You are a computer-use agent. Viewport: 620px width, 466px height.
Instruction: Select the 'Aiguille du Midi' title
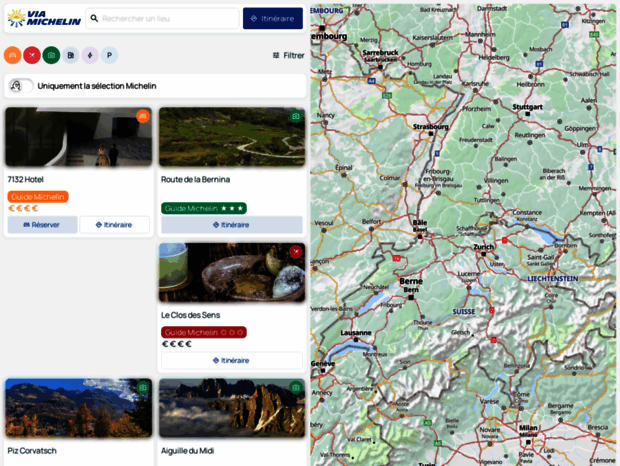(187, 451)
